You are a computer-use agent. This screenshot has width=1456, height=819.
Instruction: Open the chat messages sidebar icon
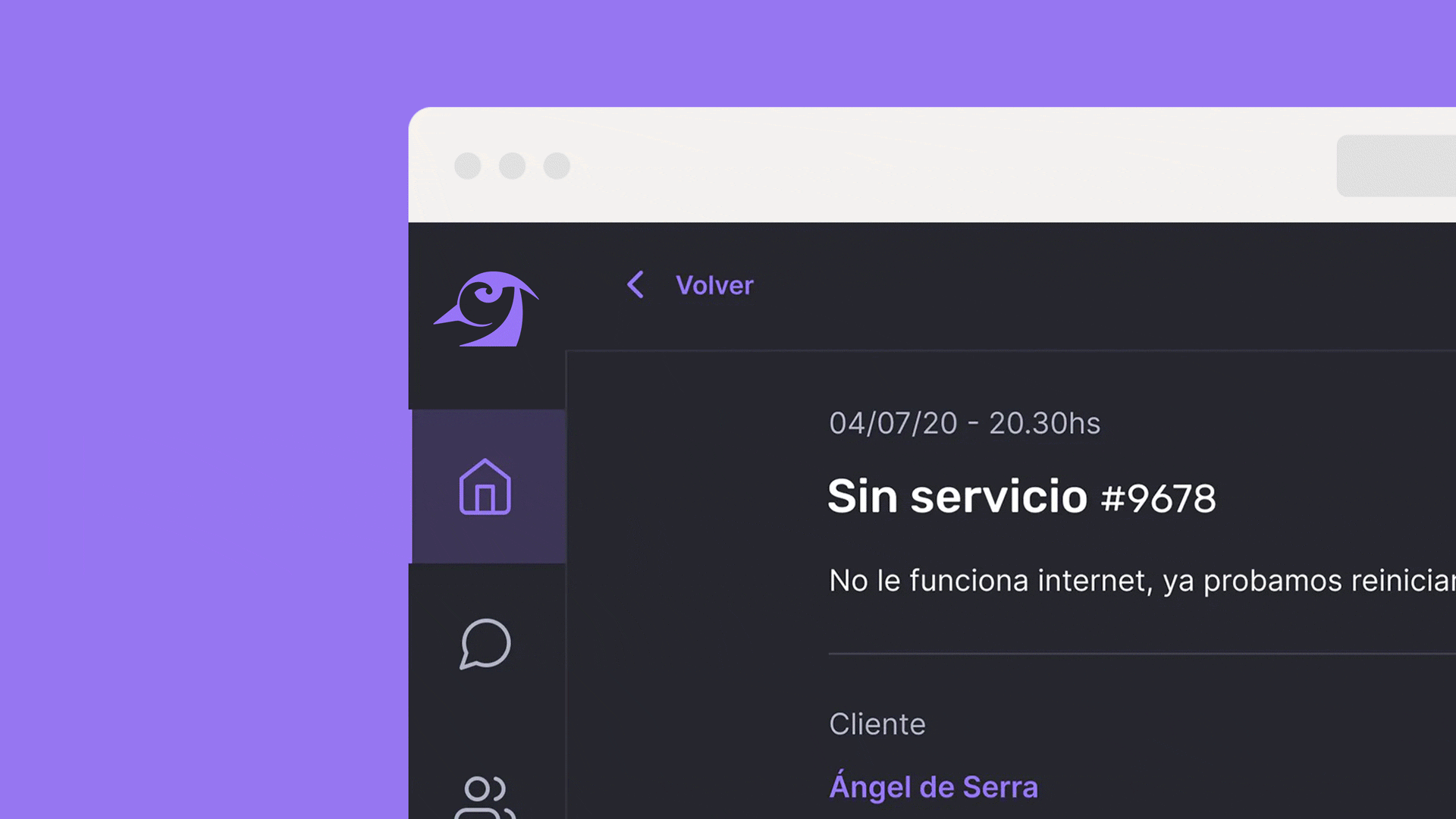[x=485, y=644]
